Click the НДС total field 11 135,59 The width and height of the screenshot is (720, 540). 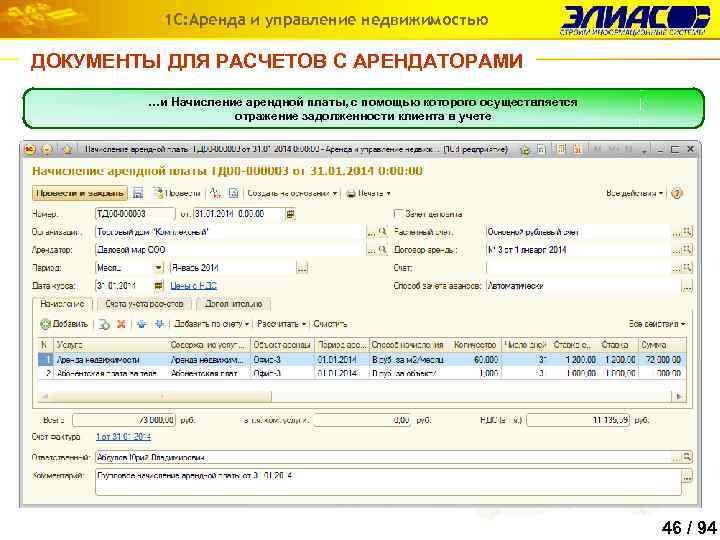[x=578, y=420]
